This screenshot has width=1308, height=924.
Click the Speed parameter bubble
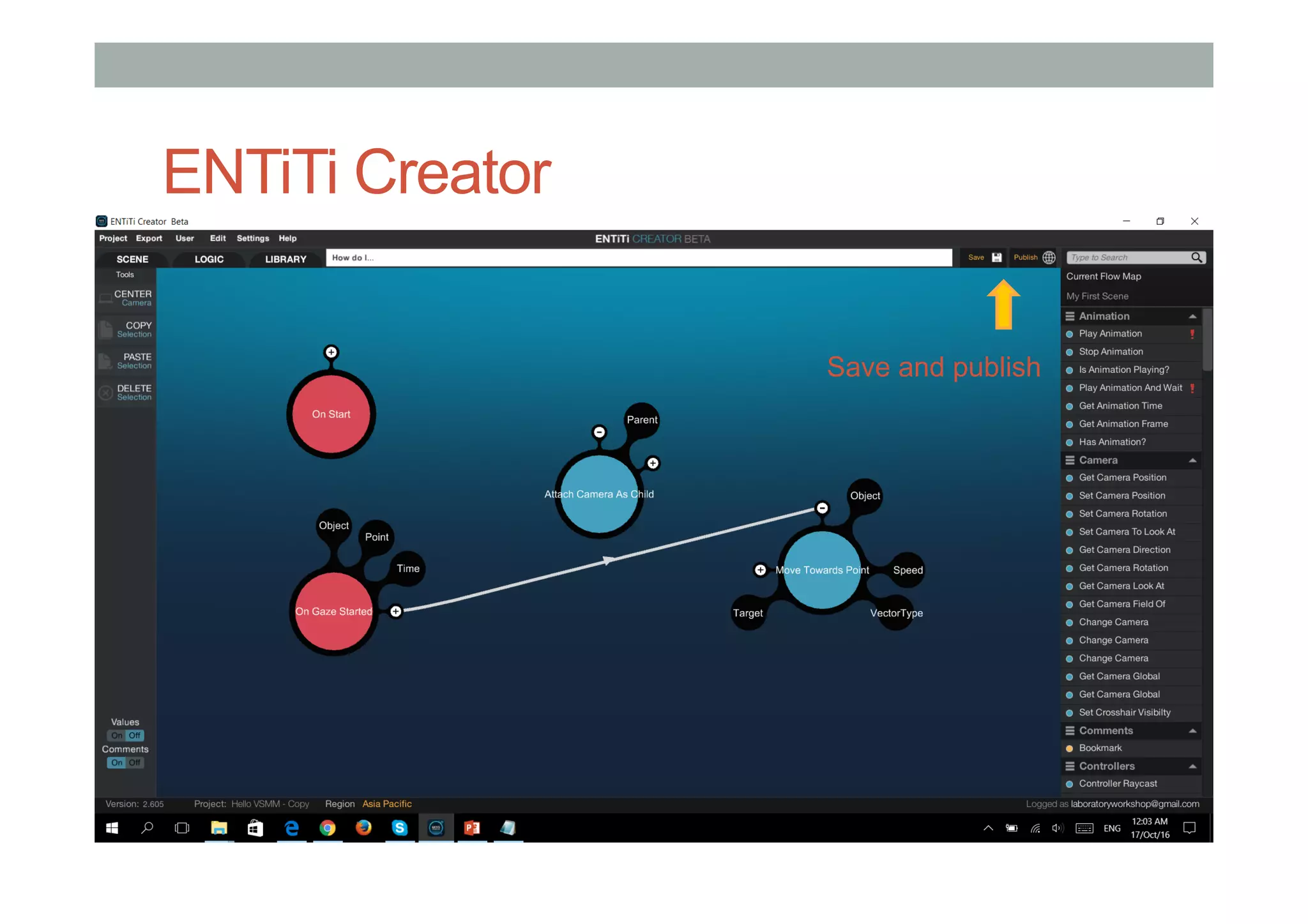[908, 570]
